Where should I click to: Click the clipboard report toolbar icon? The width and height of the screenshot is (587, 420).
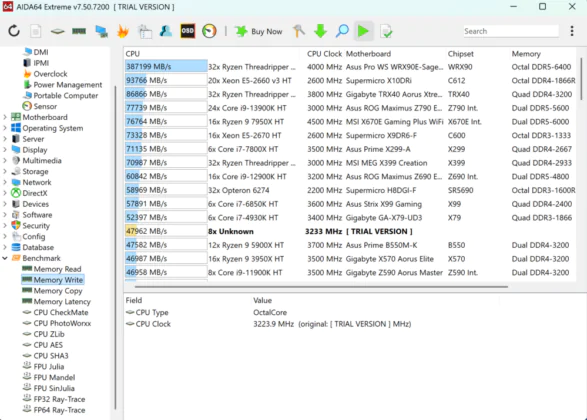pos(145,31)
